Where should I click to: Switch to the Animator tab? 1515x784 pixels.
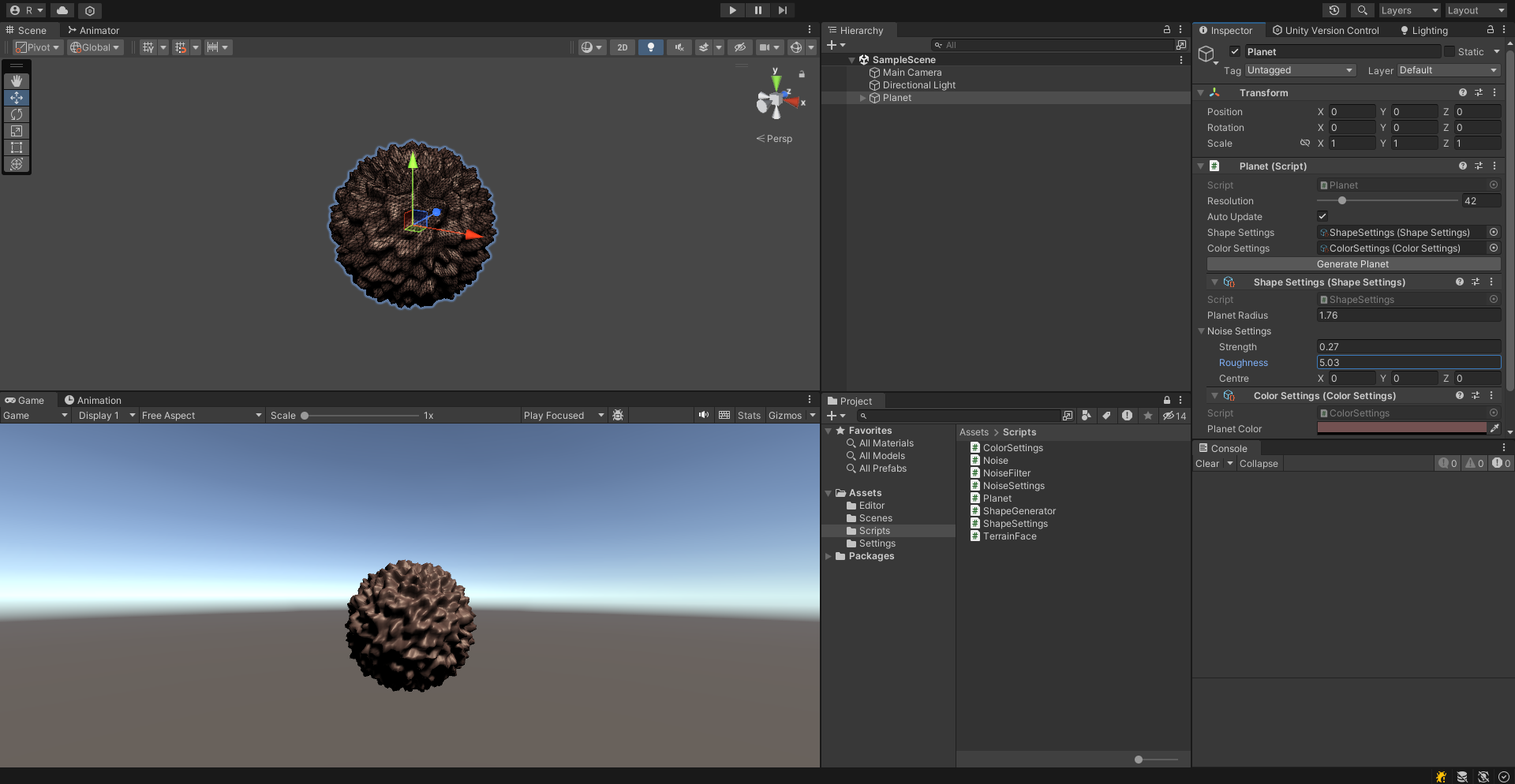[93, 31]
